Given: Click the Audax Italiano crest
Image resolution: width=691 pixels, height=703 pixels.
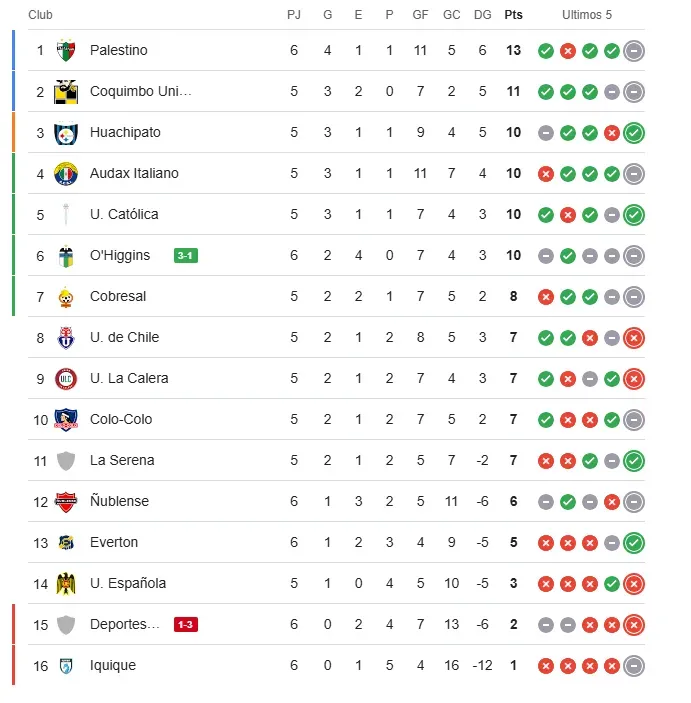Looking at the screenshot, I should pos(66,173).
